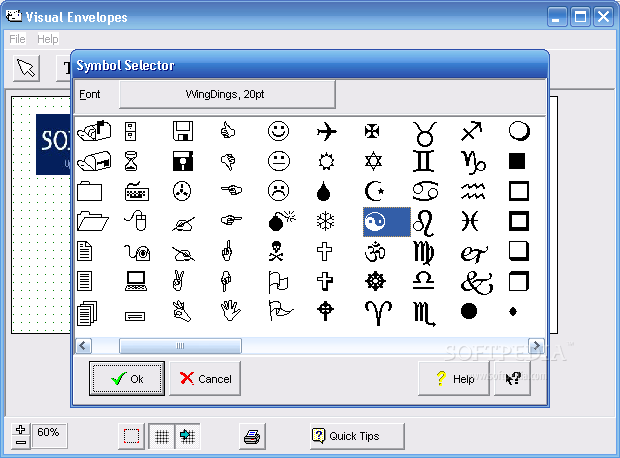Pick the Taurus zodiac symbol
Screen dimensions: 620x458
point(425,133)
